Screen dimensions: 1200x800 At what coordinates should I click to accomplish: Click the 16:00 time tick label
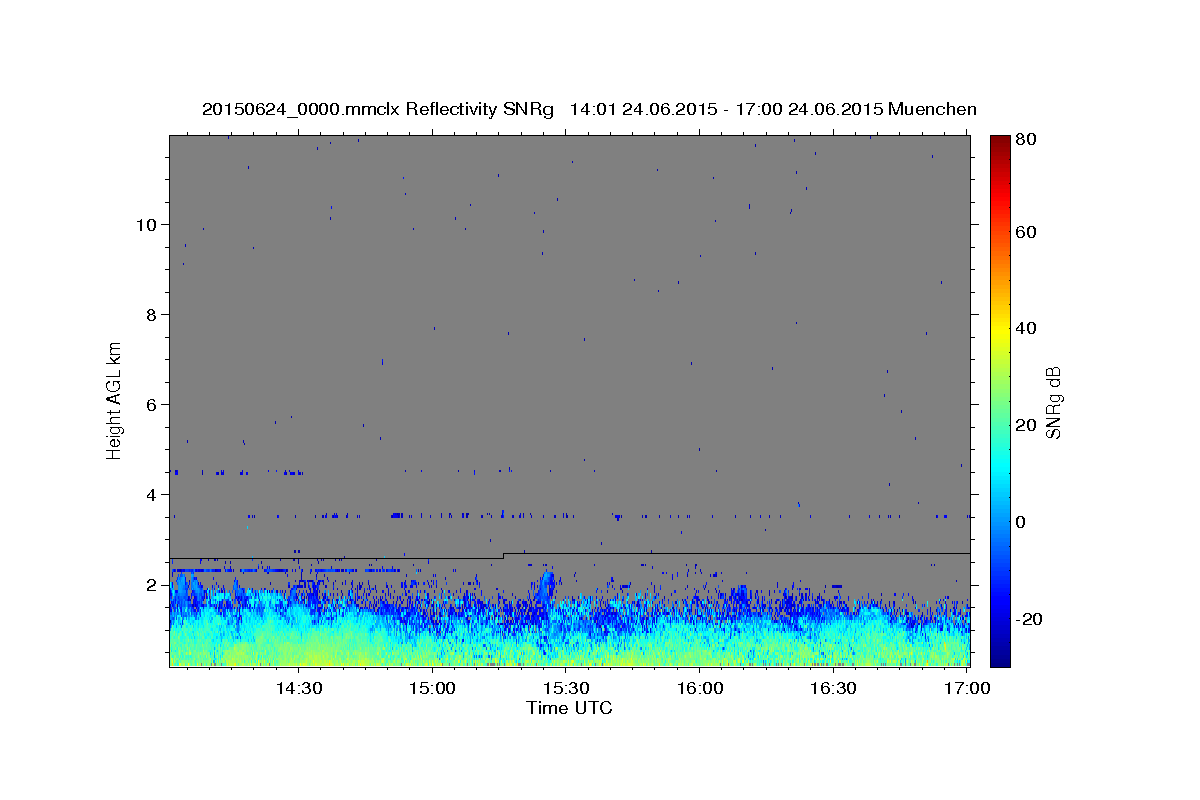(x=700, y=688)
